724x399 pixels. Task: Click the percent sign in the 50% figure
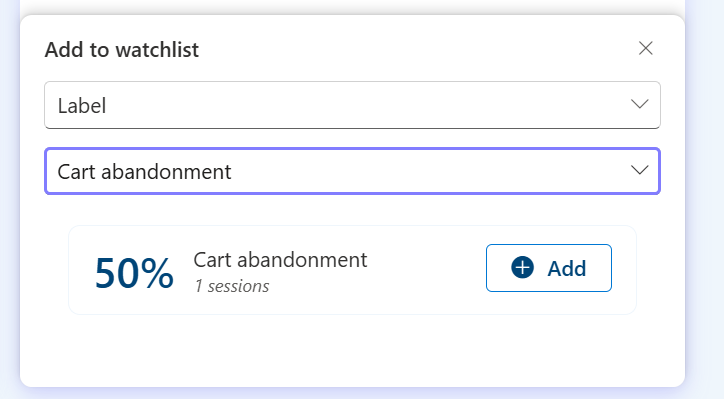tap(157, 273)
